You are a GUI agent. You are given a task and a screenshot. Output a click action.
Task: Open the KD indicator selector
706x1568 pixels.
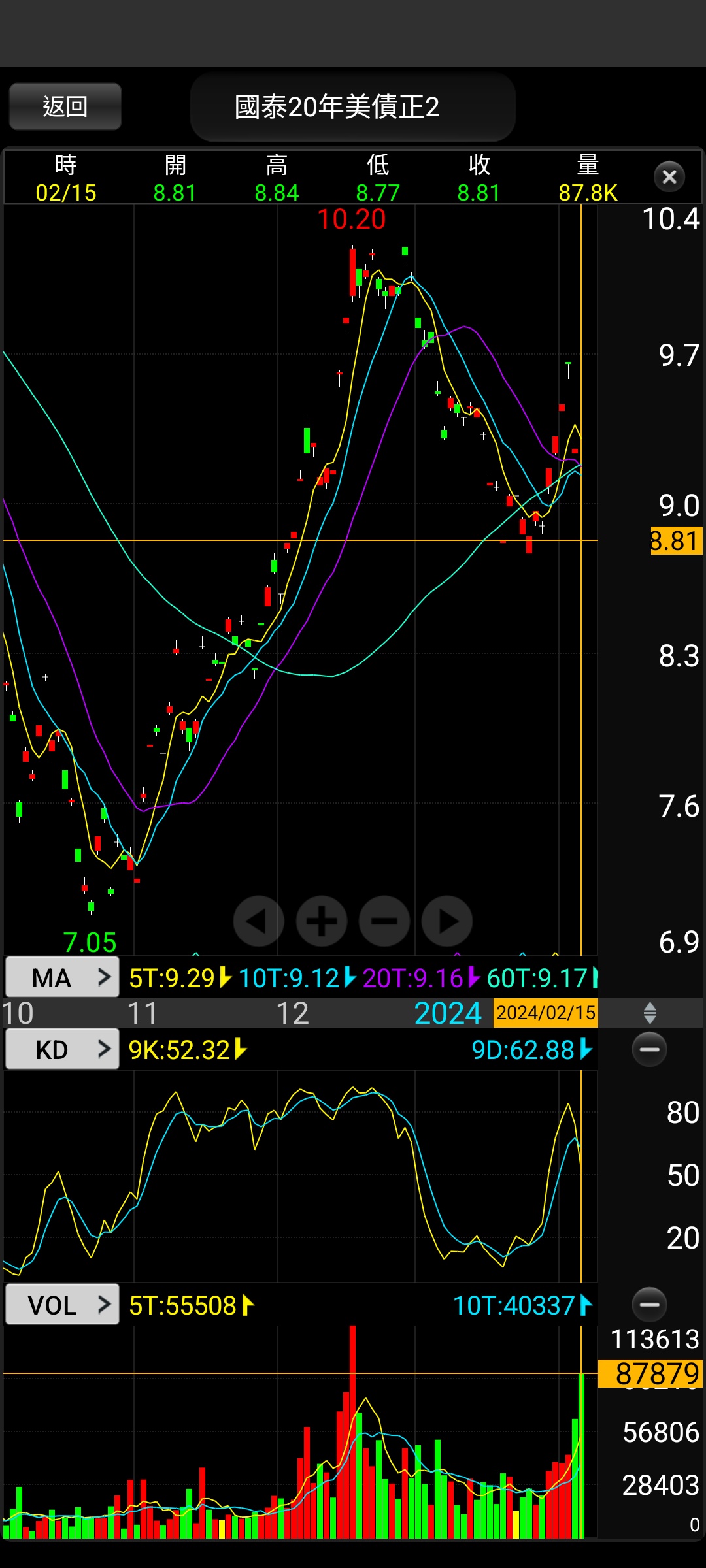[x=62, y=1049]
